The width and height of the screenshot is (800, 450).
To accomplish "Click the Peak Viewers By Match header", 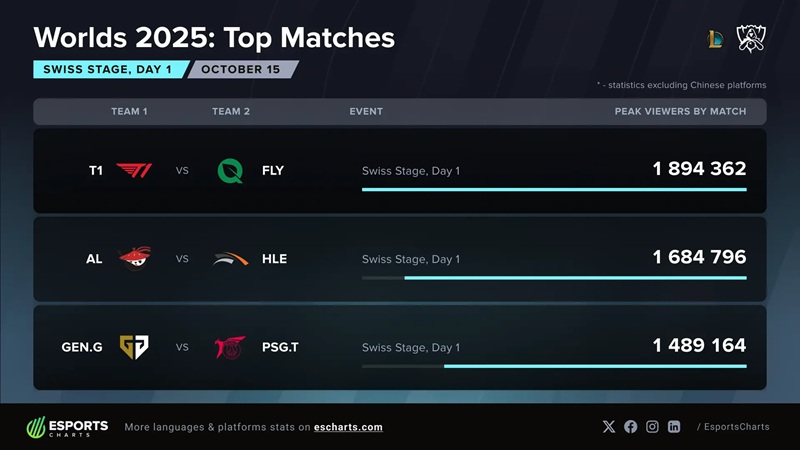I will (x=680, y=111).
